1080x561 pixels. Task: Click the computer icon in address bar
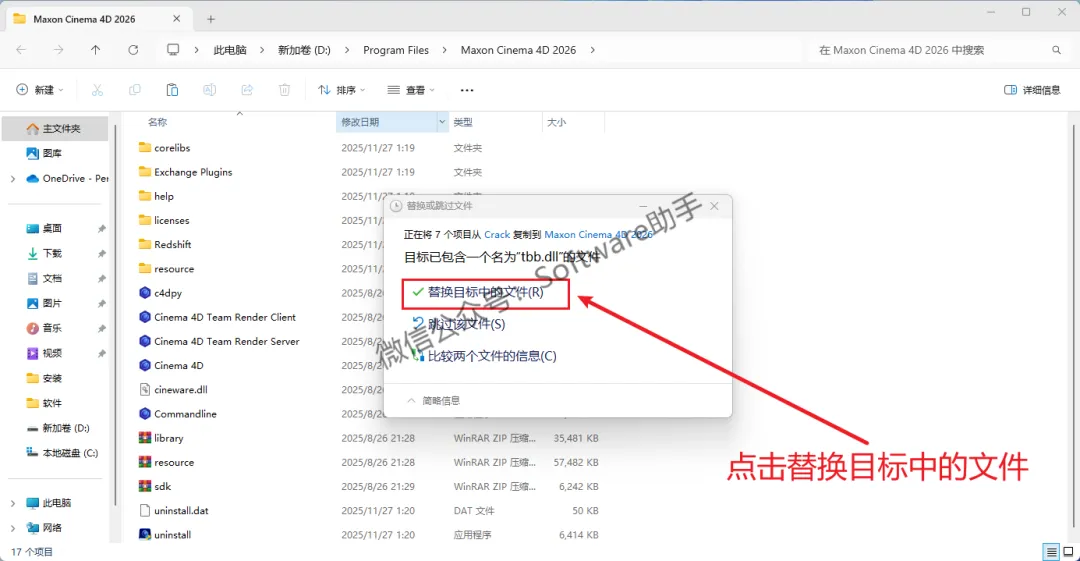coord(173,50)
